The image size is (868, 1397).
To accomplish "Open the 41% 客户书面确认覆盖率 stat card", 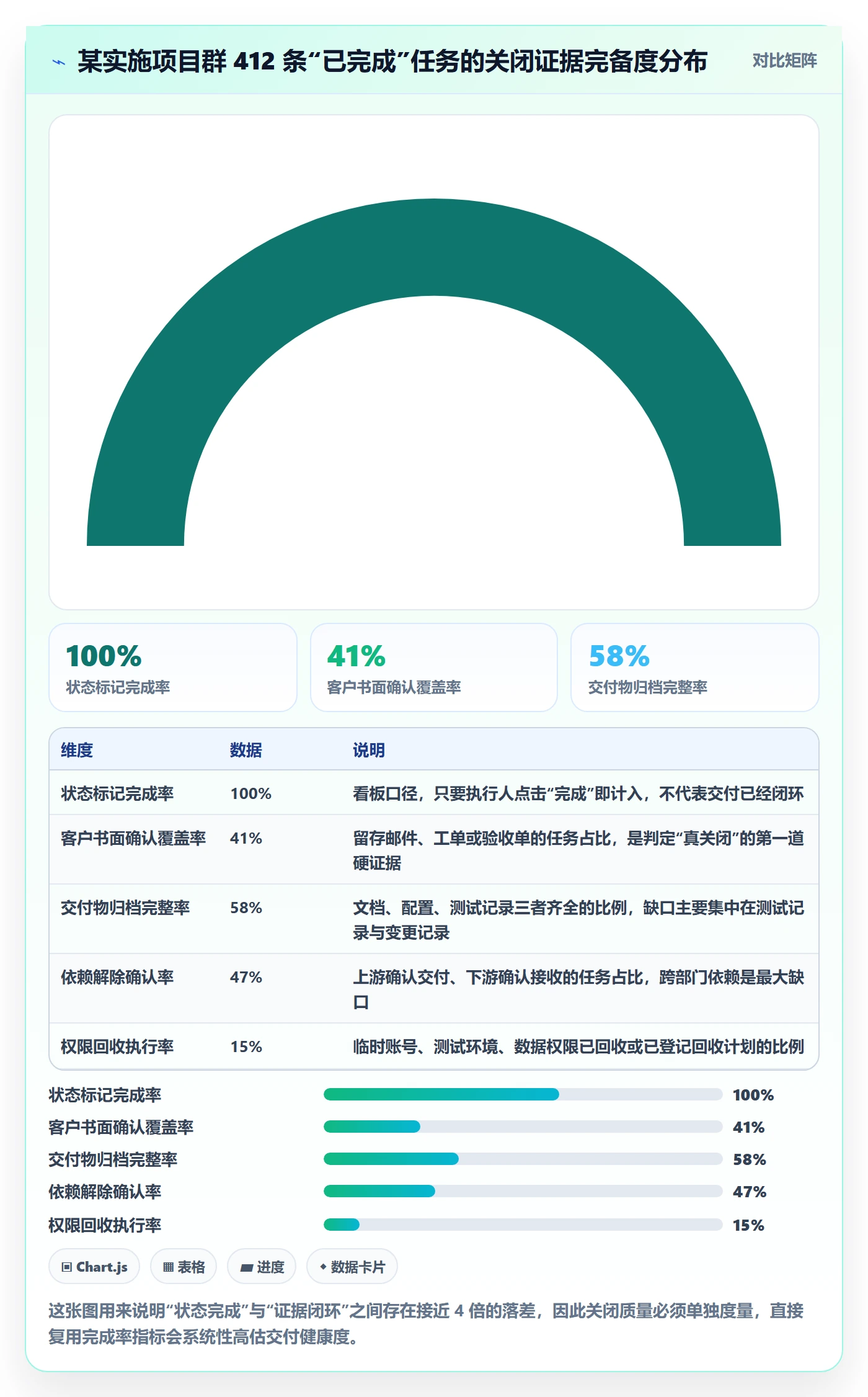I will [x=434, y=667].
